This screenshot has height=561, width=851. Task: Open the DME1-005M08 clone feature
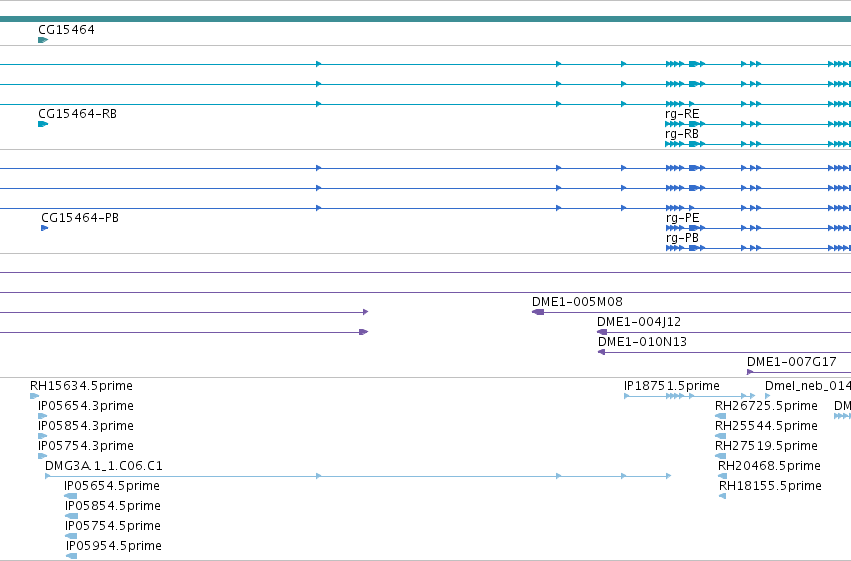[x=577, y=302]
